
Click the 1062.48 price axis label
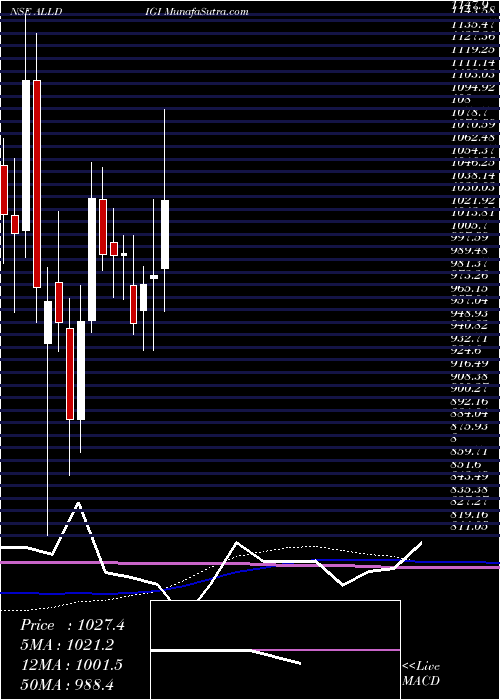(x=473, y=138)
